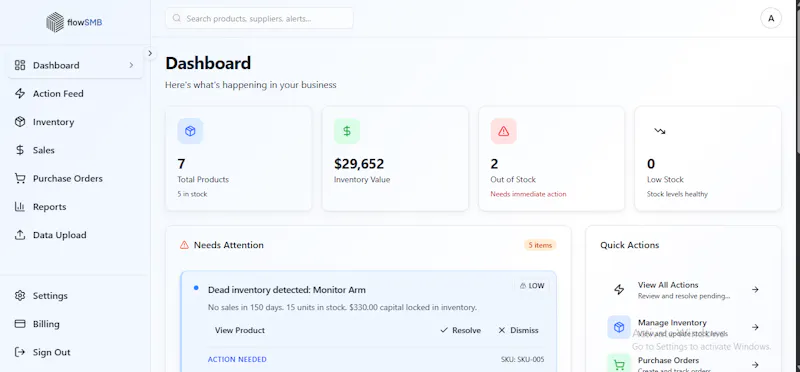800x372 pixels.
Task: Click the Settings gear icon
Action: 20,295
